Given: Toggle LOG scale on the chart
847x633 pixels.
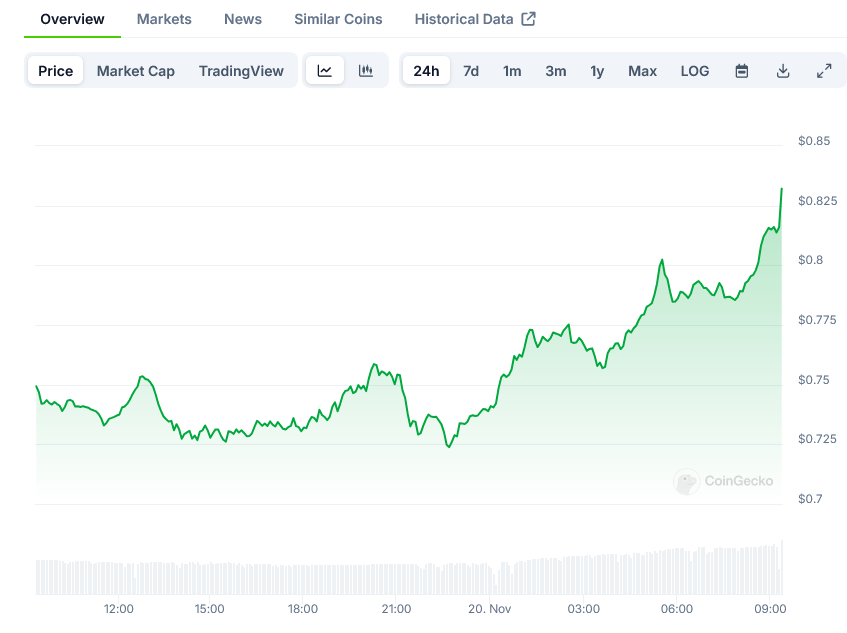Looking at the screenshot, I should [x=695, y=71].
